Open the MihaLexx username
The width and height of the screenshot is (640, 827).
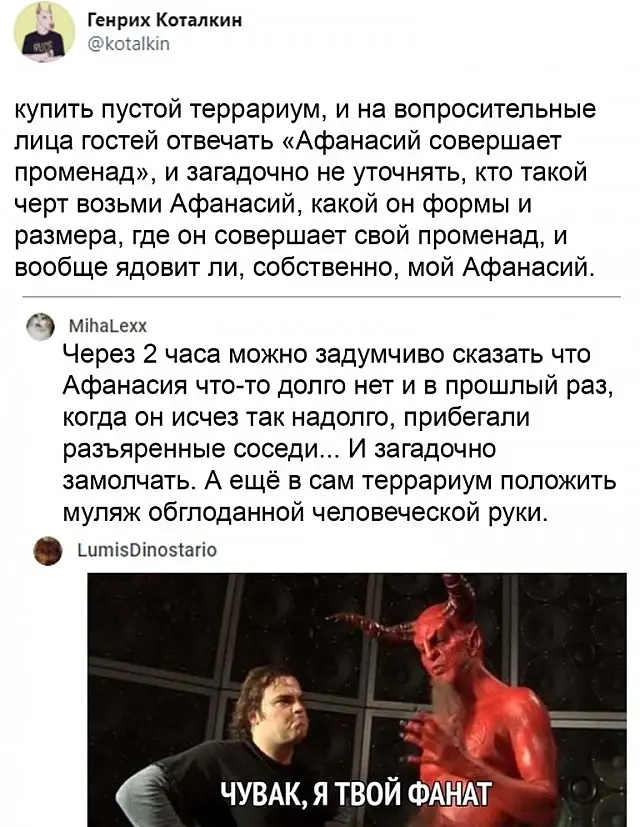[x=108, y=326]
